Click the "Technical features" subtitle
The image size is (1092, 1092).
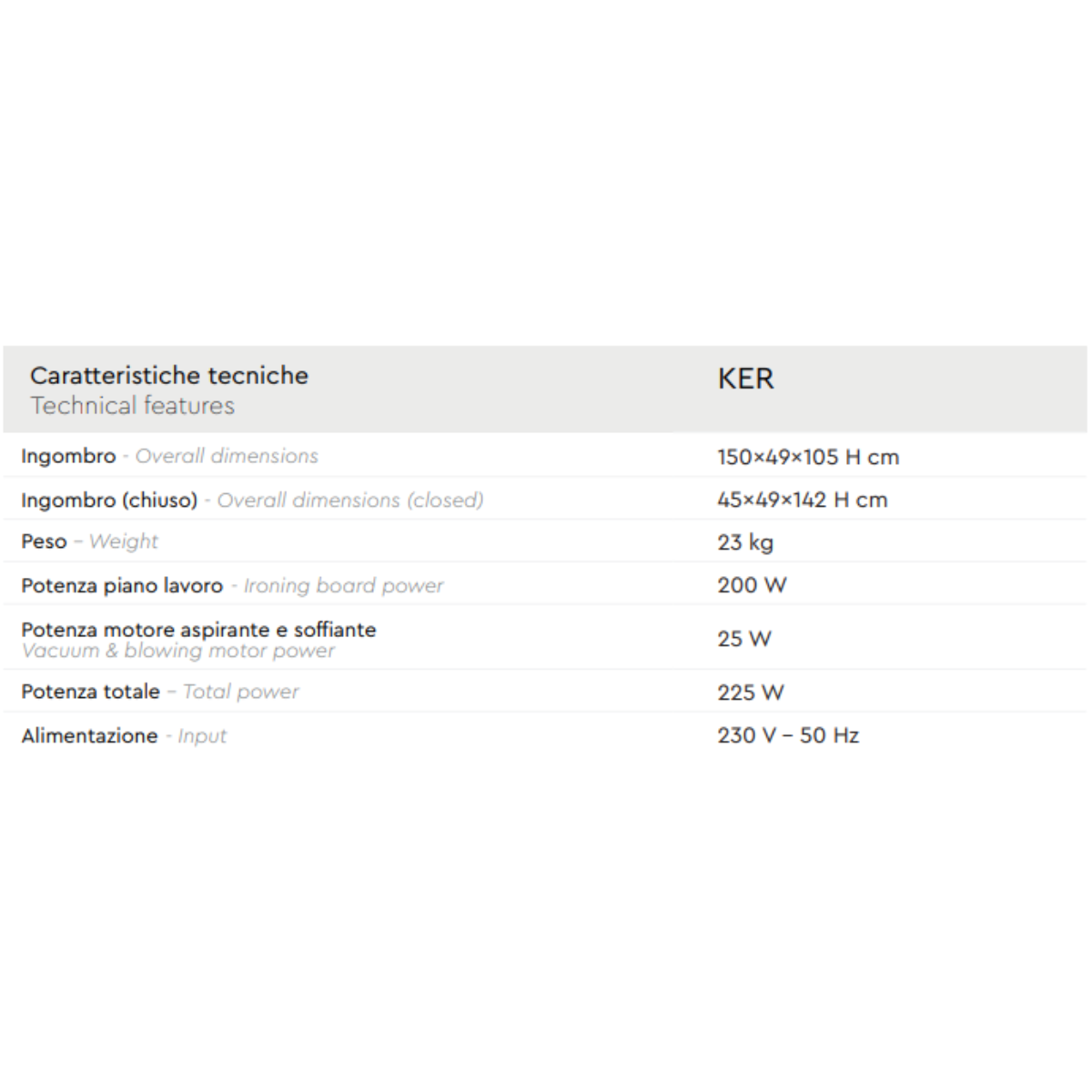(133, 406)
